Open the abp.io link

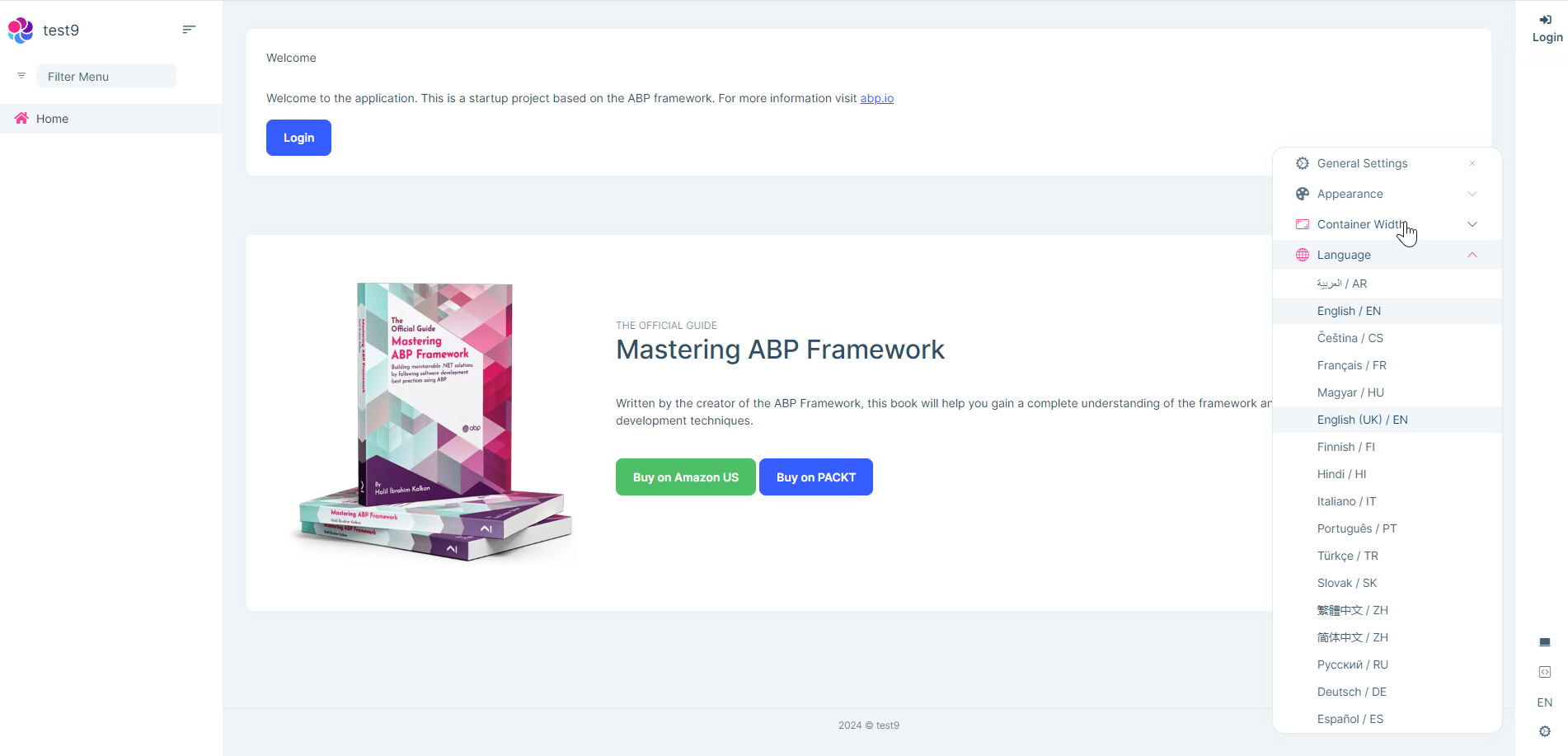pos(877,98)
